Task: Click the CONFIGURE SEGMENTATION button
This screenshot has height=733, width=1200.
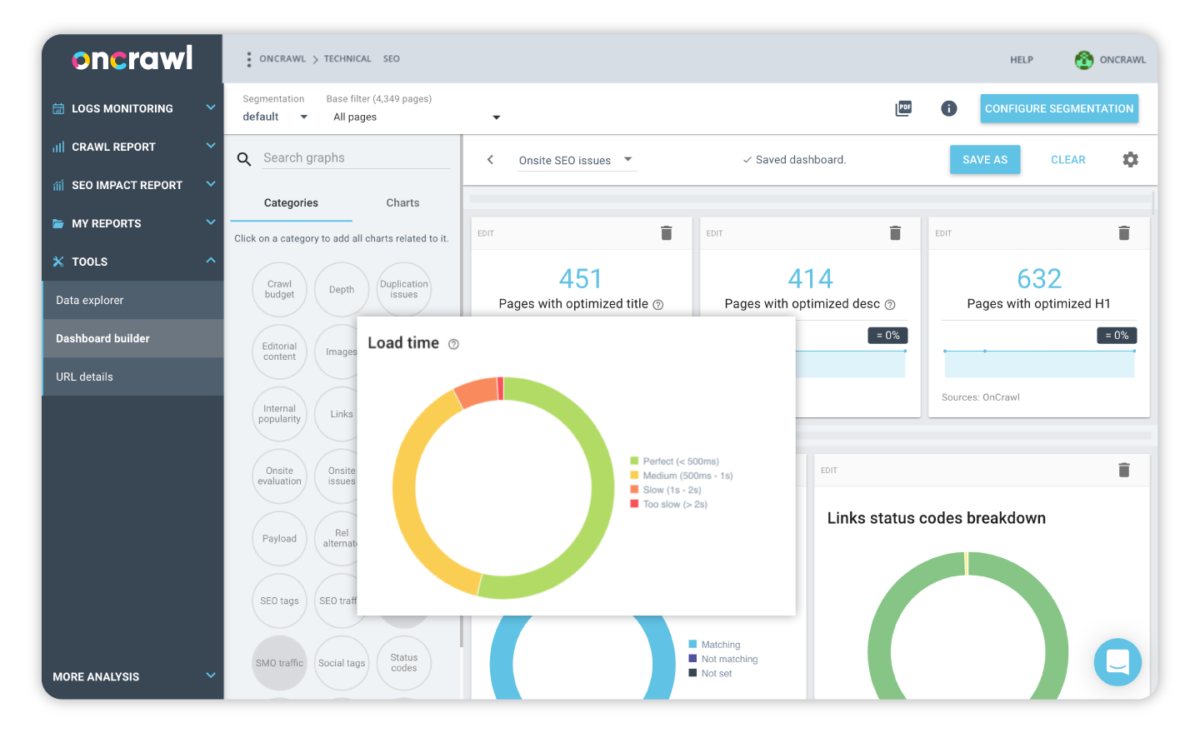Action: [1059, 109]
